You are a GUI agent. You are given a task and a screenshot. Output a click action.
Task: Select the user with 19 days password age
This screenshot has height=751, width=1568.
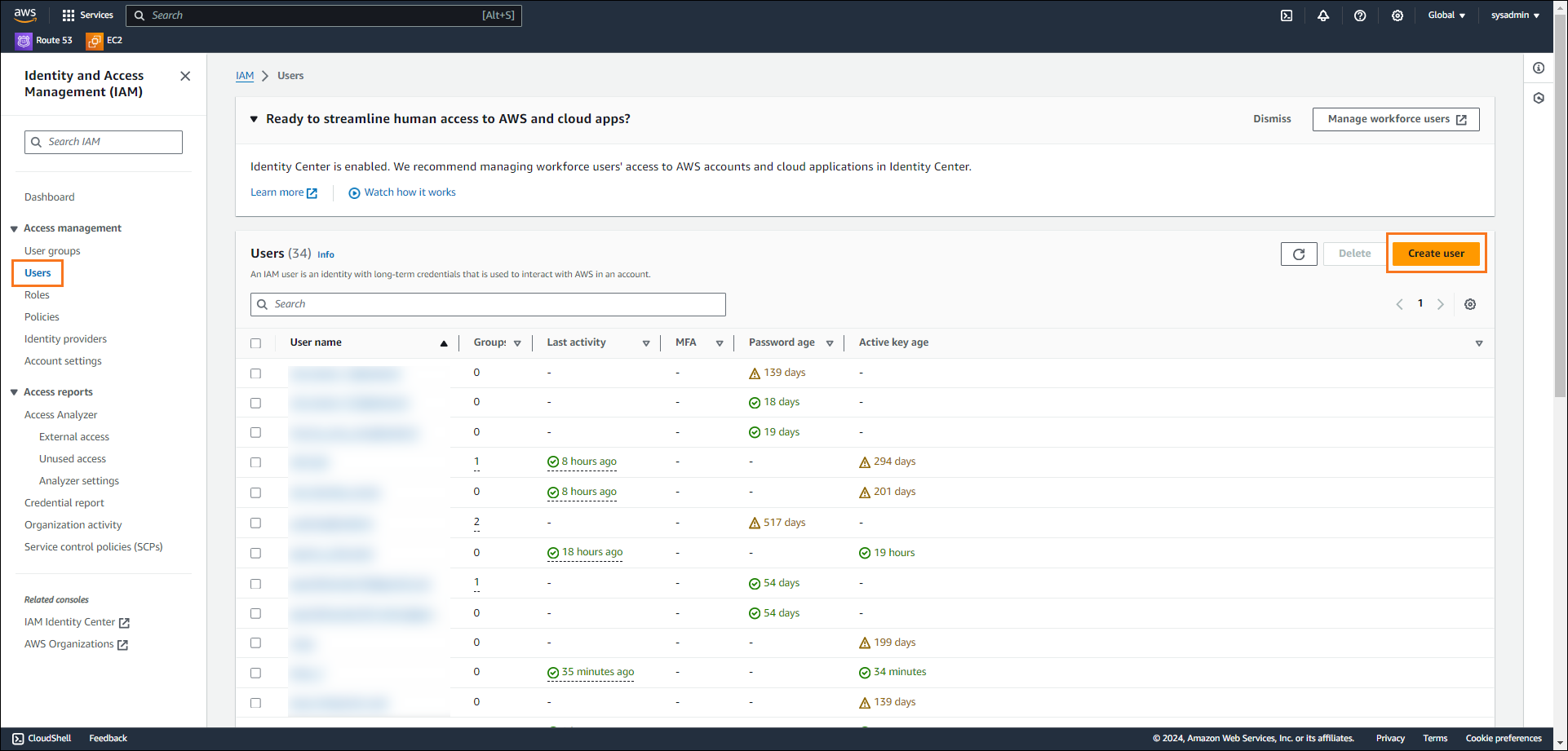(x=255, y=432)
